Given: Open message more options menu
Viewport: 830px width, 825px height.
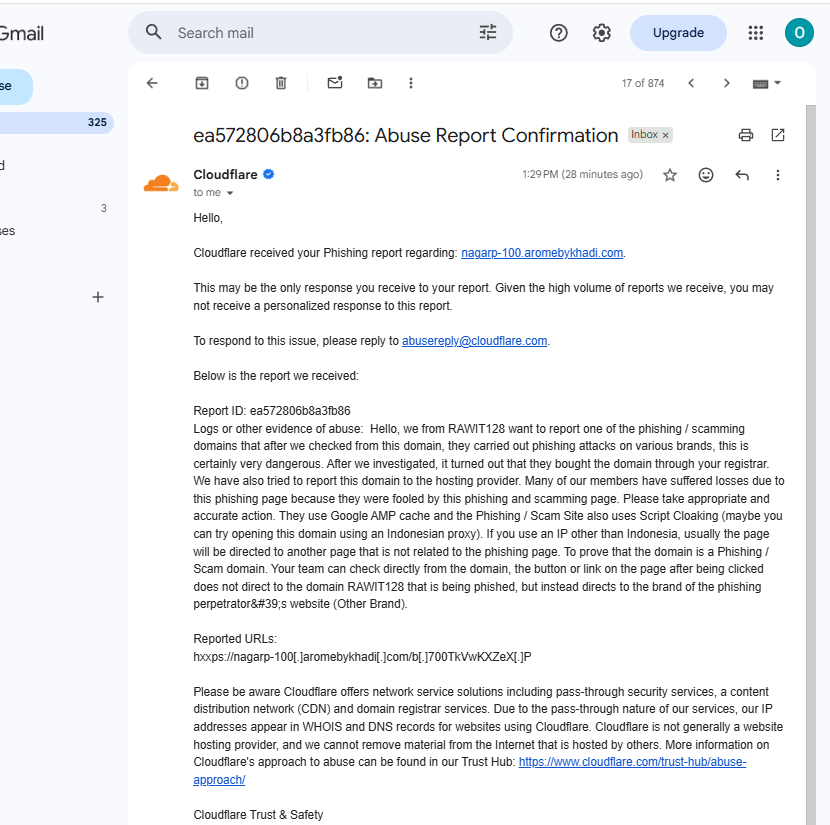Looking at the screenshot, I should [778, 175].
